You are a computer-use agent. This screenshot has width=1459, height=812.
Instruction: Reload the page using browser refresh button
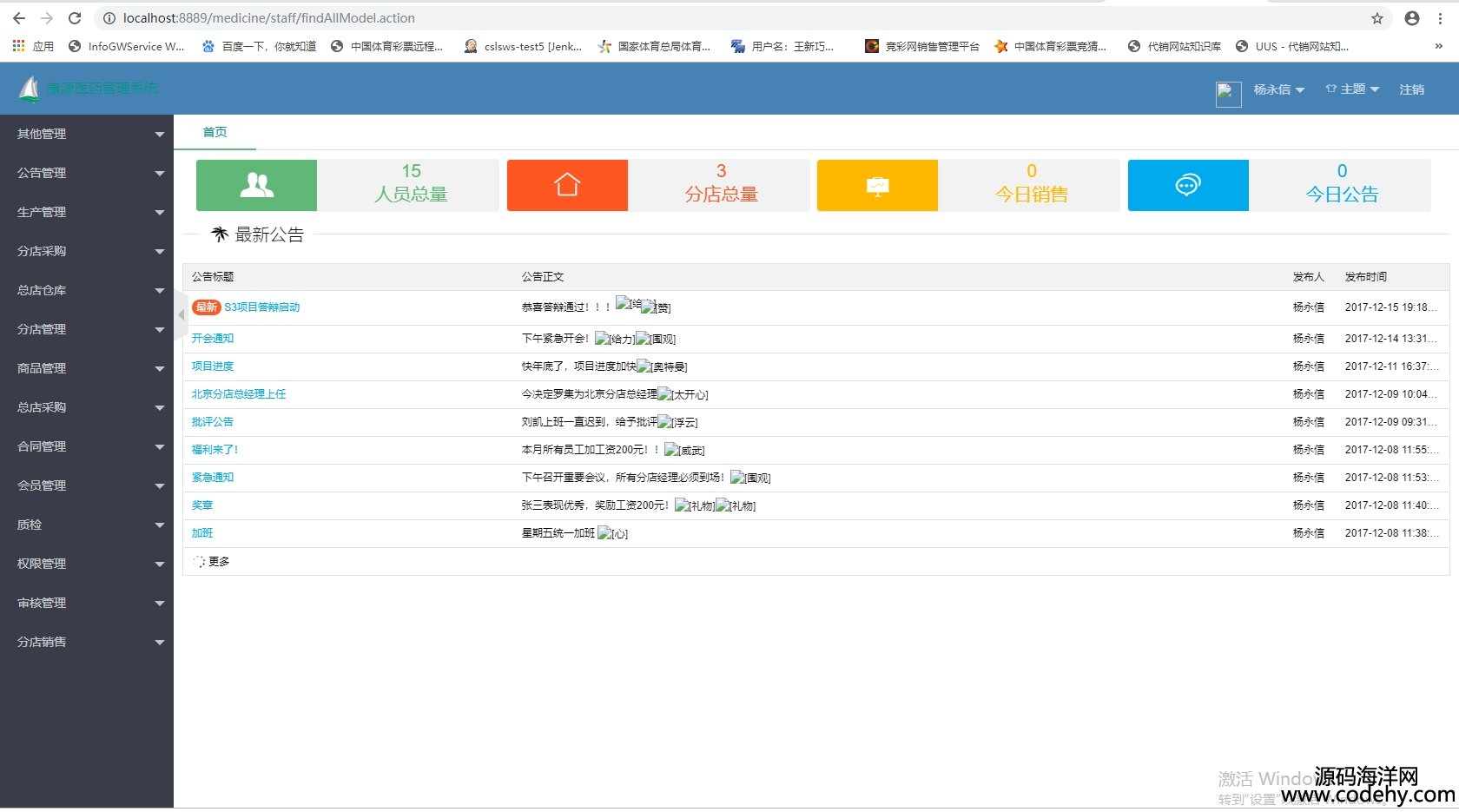[75, 18]
